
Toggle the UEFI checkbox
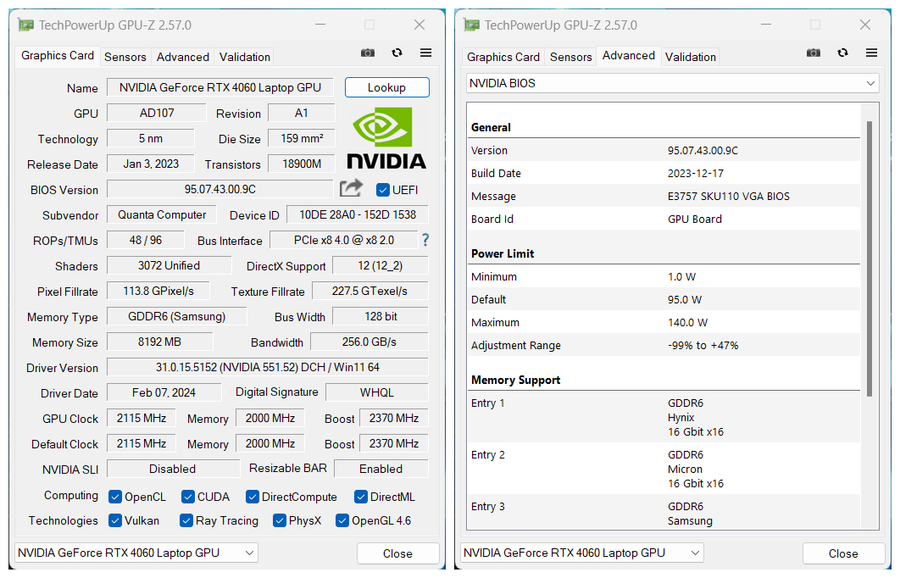click(383, 190)
